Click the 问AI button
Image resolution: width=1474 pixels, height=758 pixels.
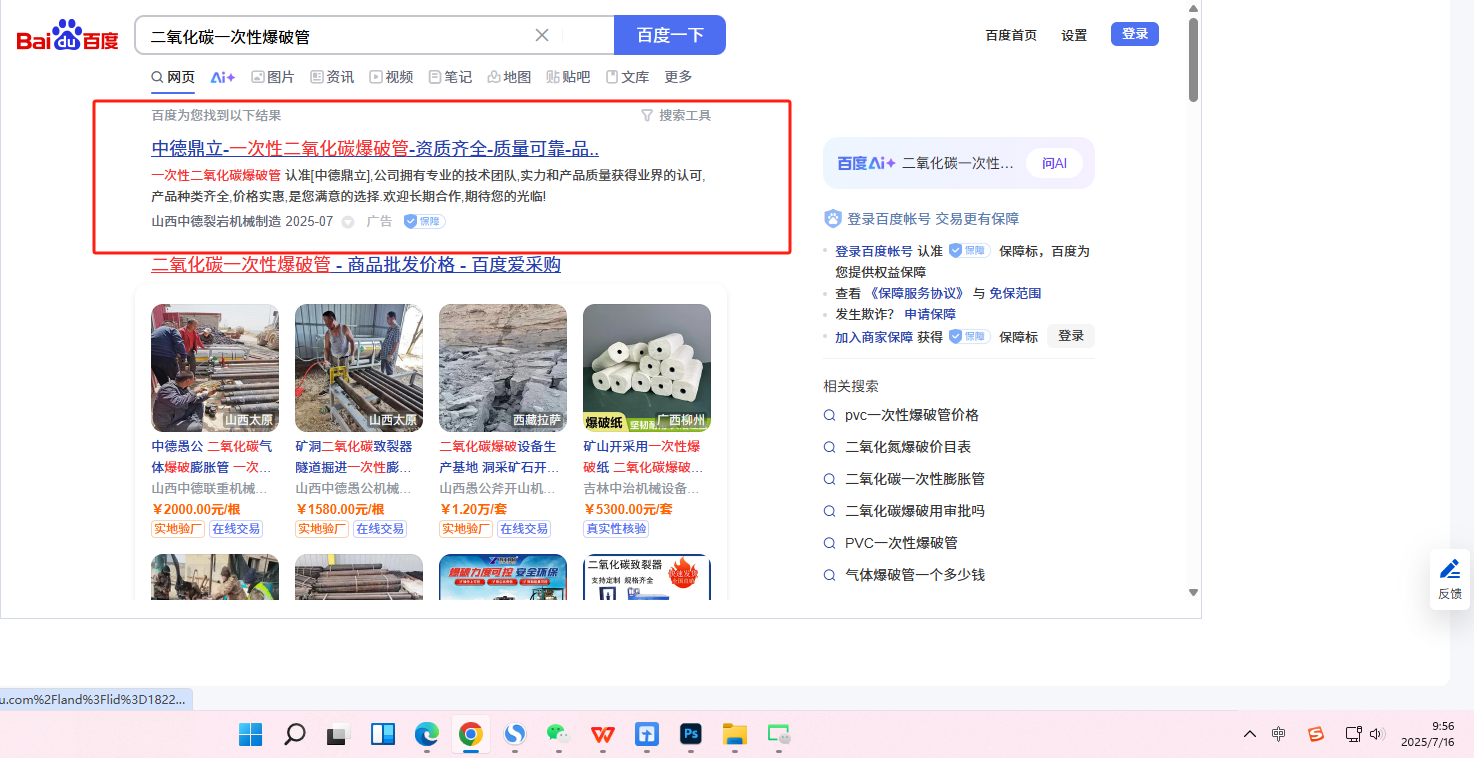[x=1054, y=163]
